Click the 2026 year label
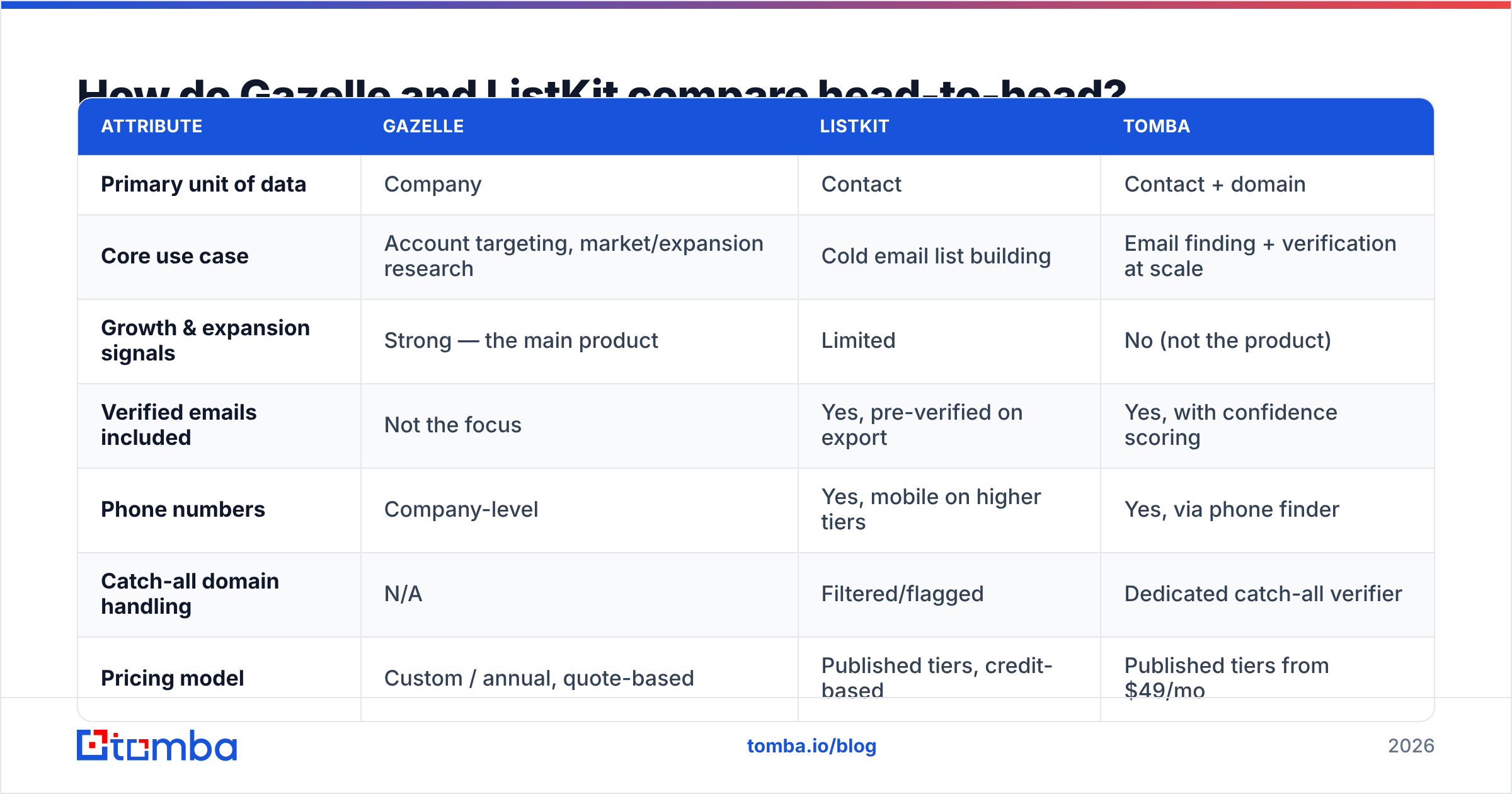1512x794 pixels. (x=1411, y=746)
